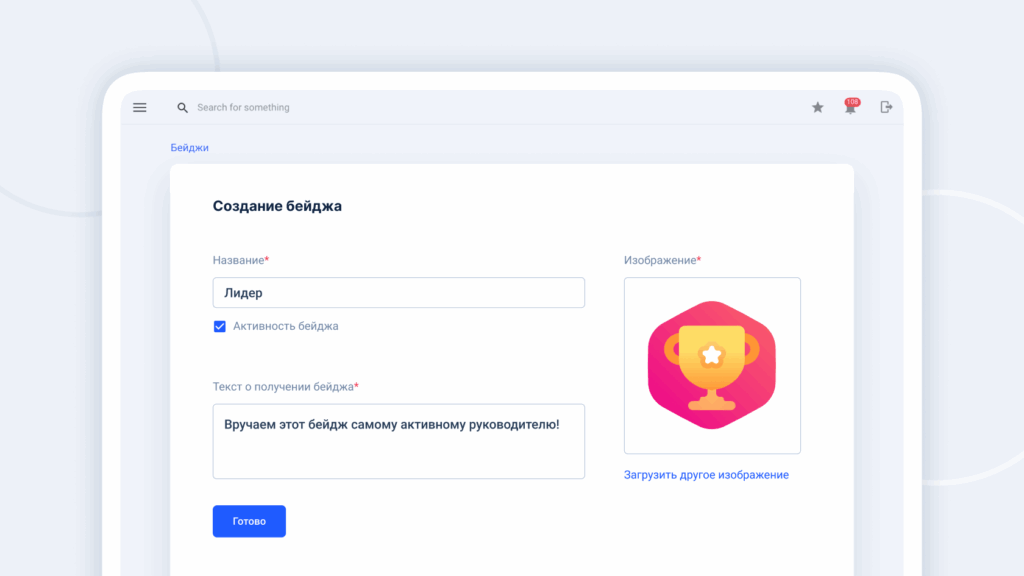Open notifications bell icon
Viewport: 1024px width, 576px height.
tap(849, 110)
